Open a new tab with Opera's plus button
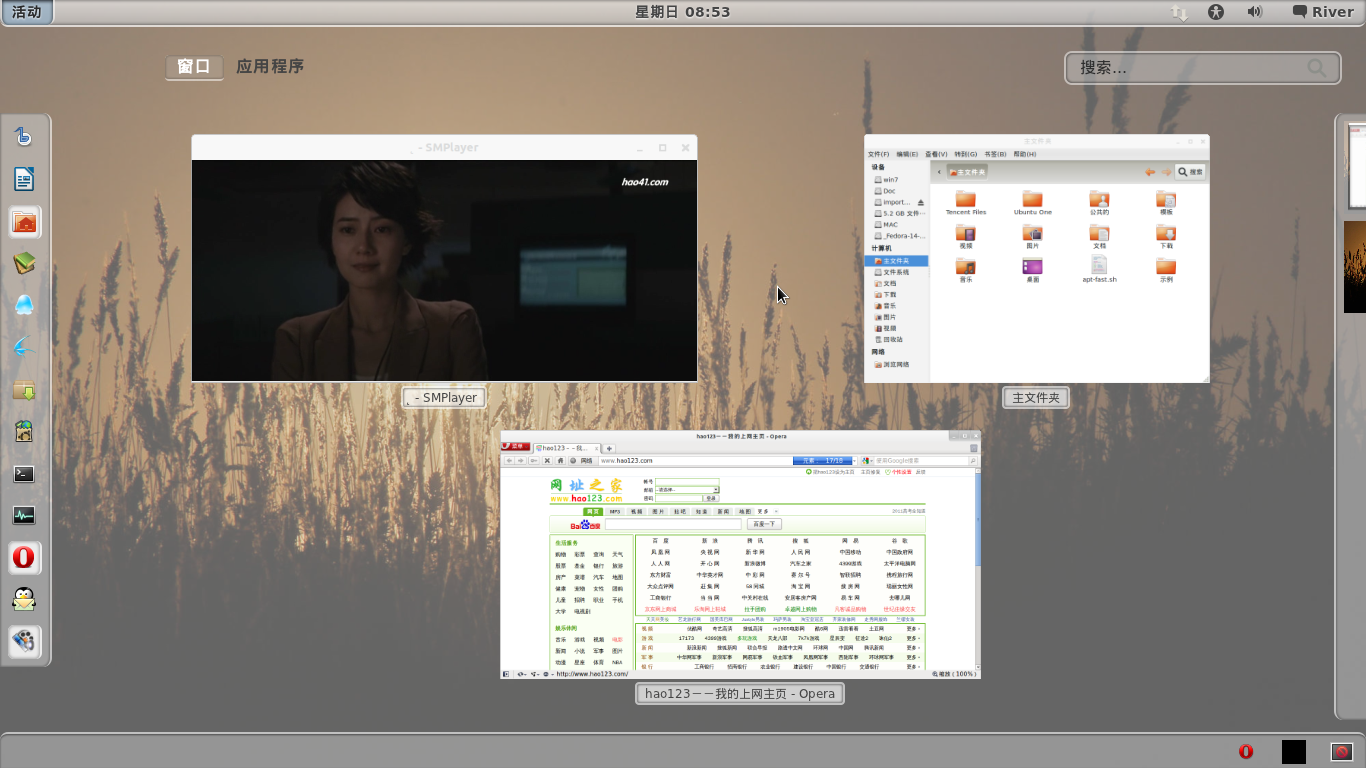 (608, 448)
